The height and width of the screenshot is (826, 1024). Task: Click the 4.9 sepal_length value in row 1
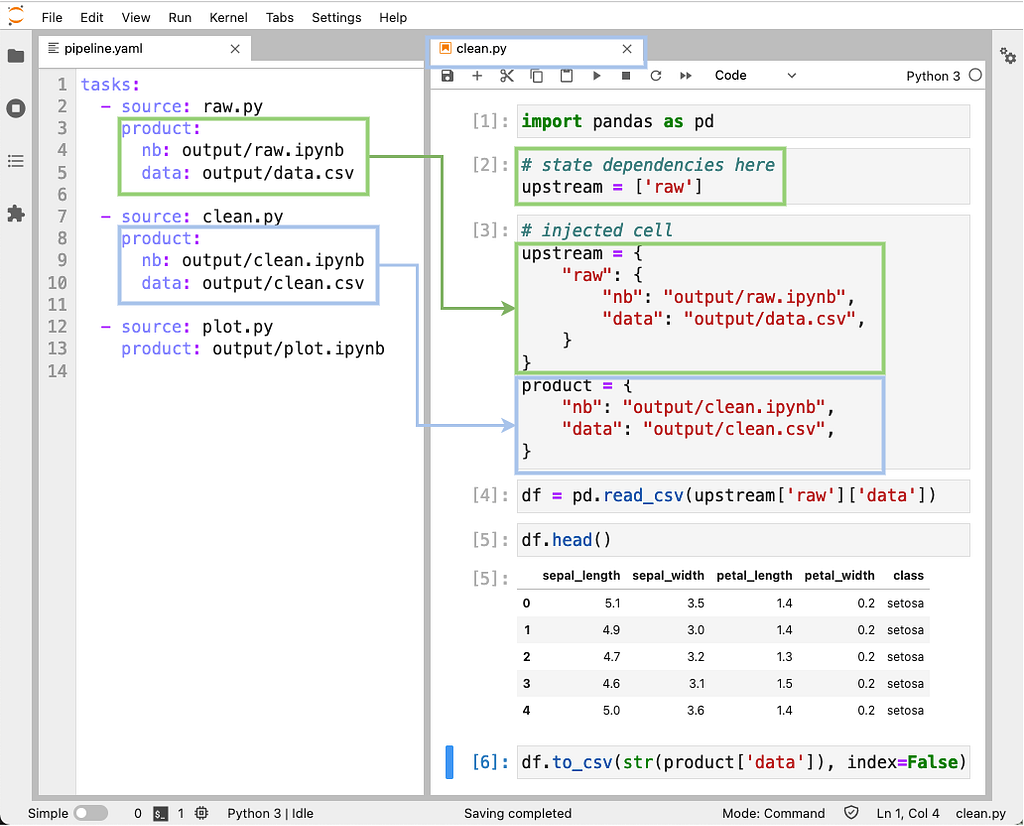point(611,630)
